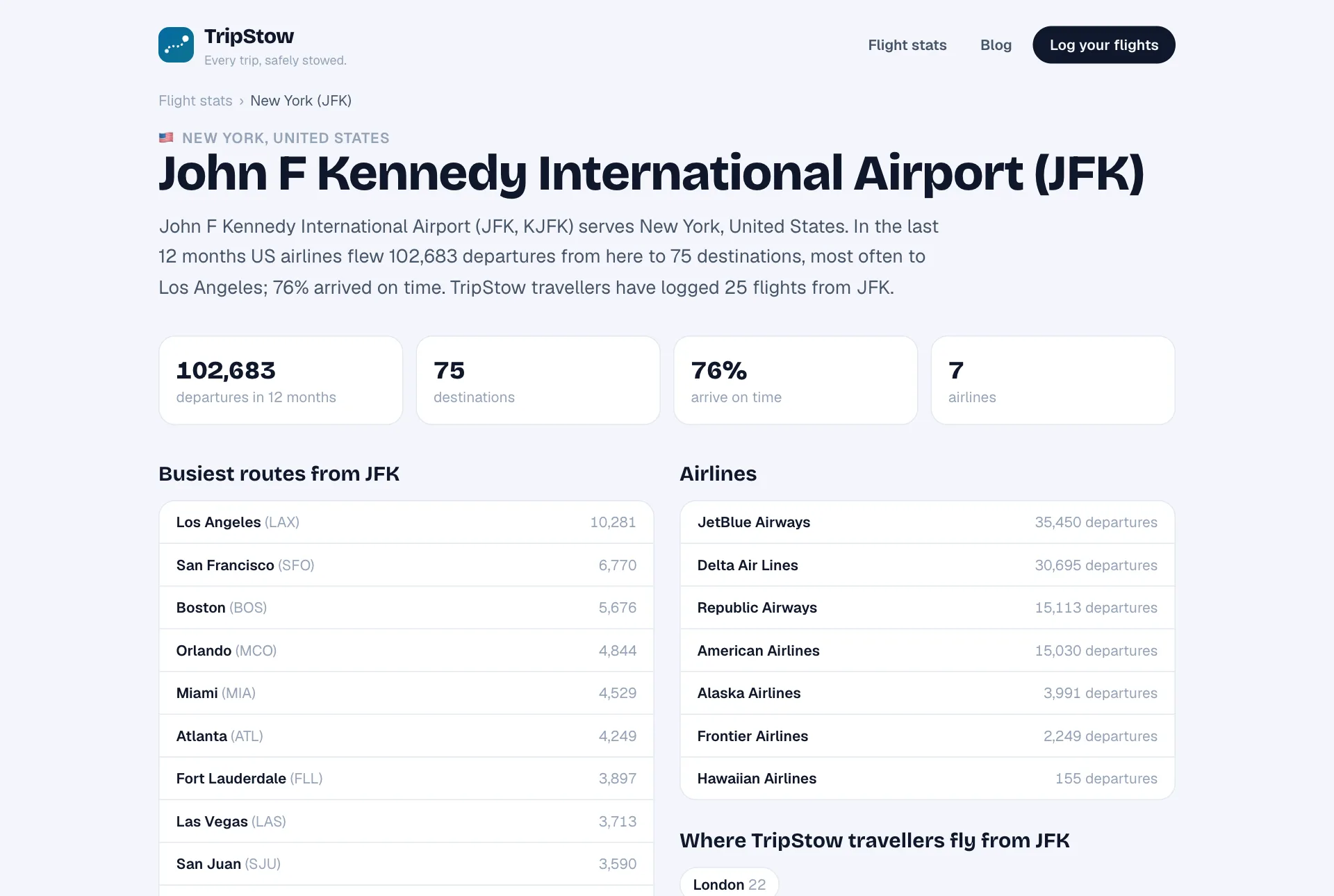The height and width of the screenshot is (896, 1334).
Task: Click the Where TripStow travellers fly heading
Action: (874, 840)
